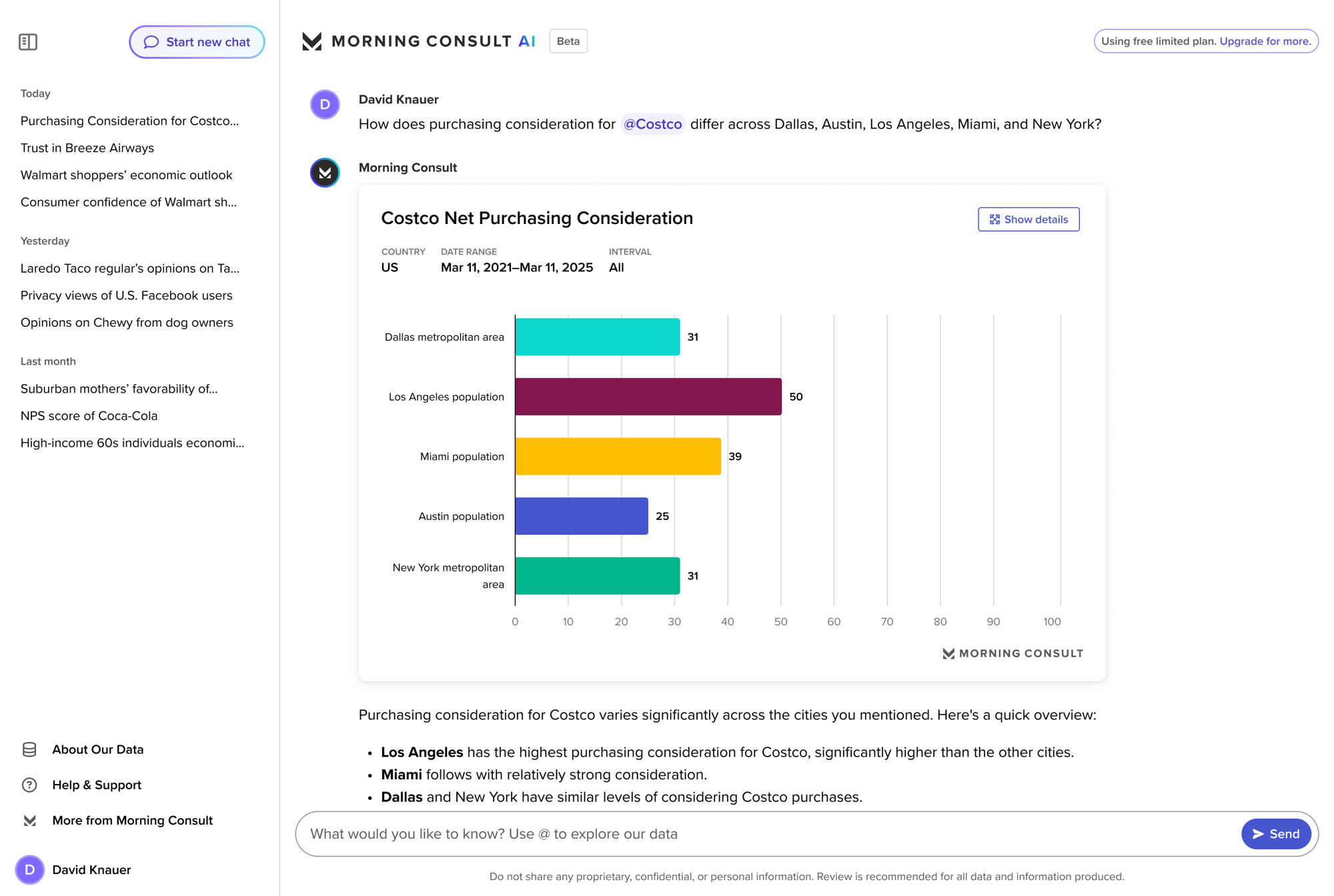Open Suburban mothers' favorability chat
Image resolution: width=1334 pixels, height=896 pixels.
point(119,389)
